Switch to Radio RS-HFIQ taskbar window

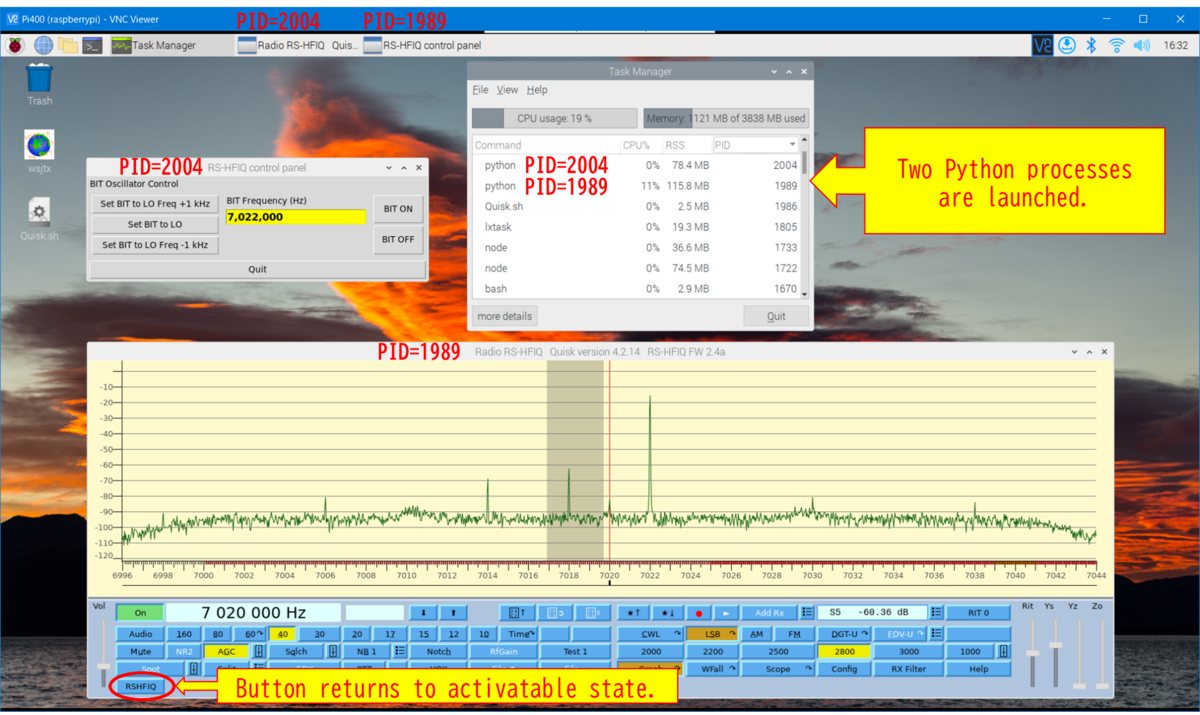click(297, 45)
